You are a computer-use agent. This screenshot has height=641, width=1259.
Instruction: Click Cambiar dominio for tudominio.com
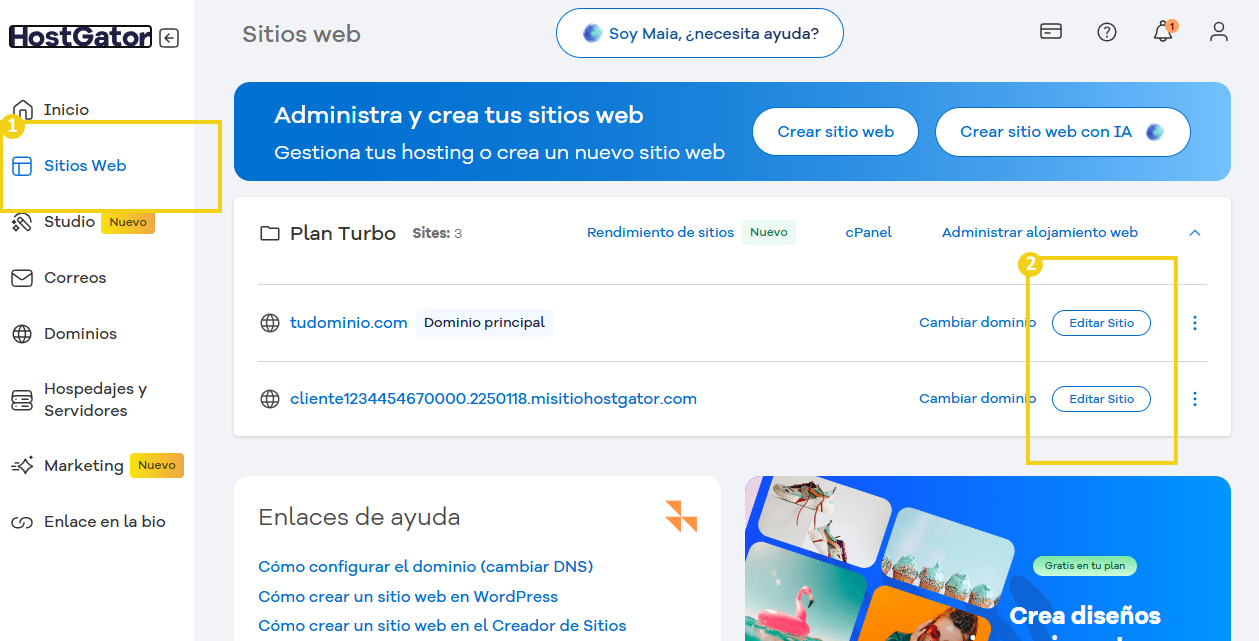pyautogui.click(x=978, y=323)
